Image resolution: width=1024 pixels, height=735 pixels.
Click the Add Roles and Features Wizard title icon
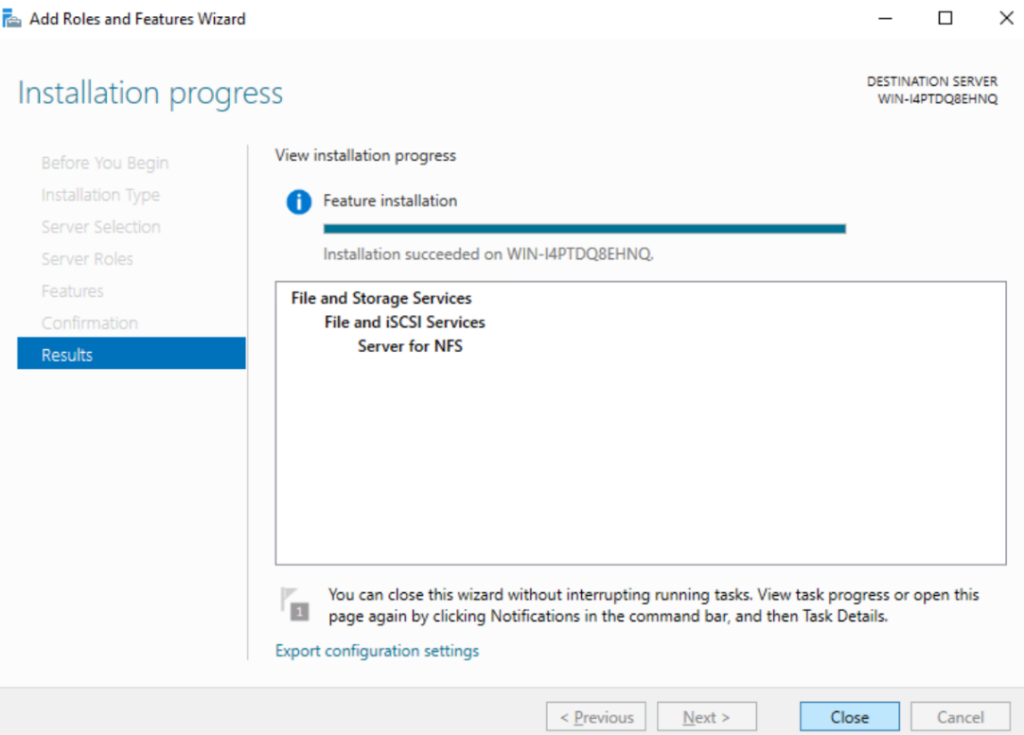pyautogui.click(x=15, y=17)
